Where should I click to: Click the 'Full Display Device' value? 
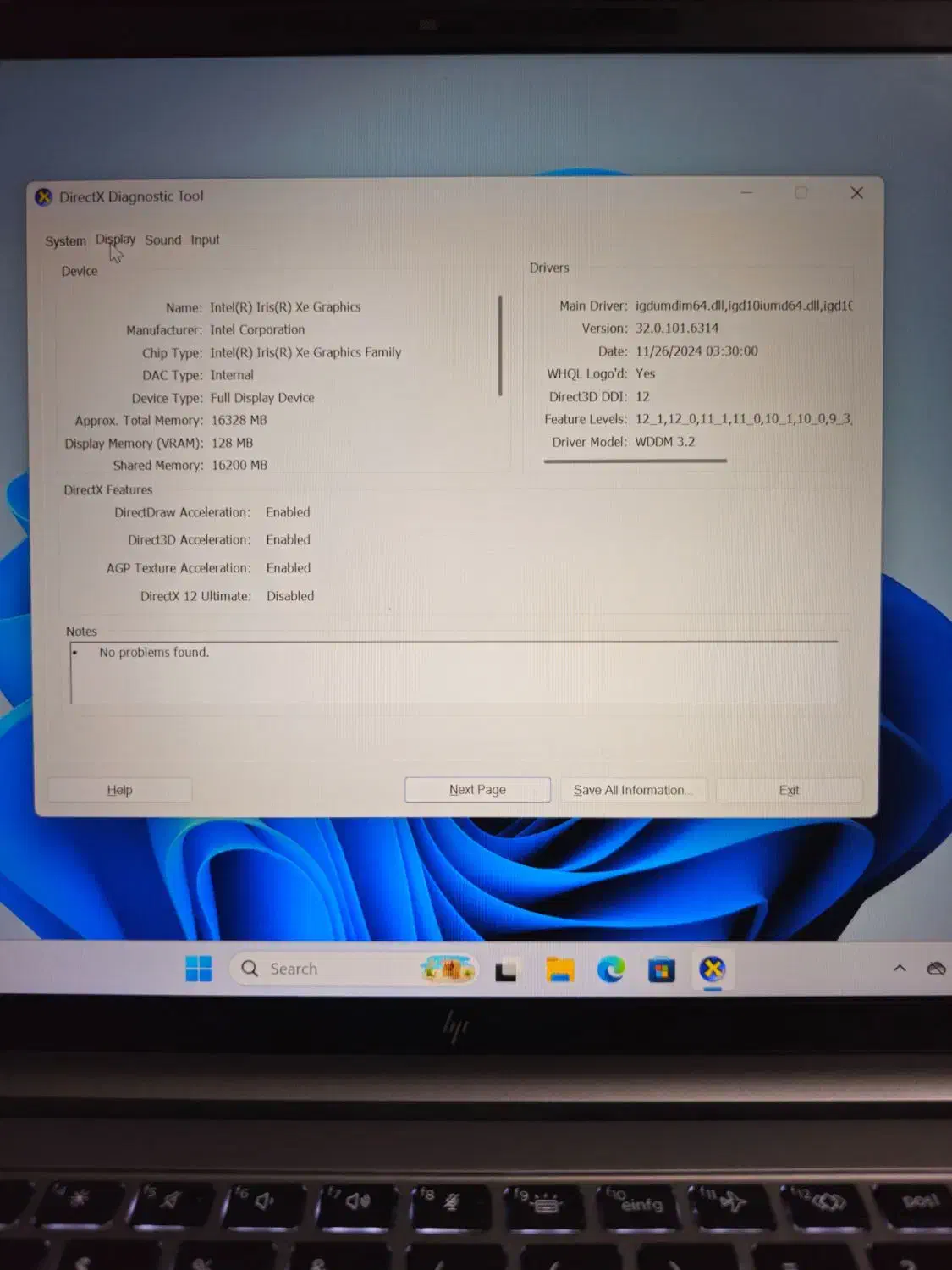tap(262, 398)
